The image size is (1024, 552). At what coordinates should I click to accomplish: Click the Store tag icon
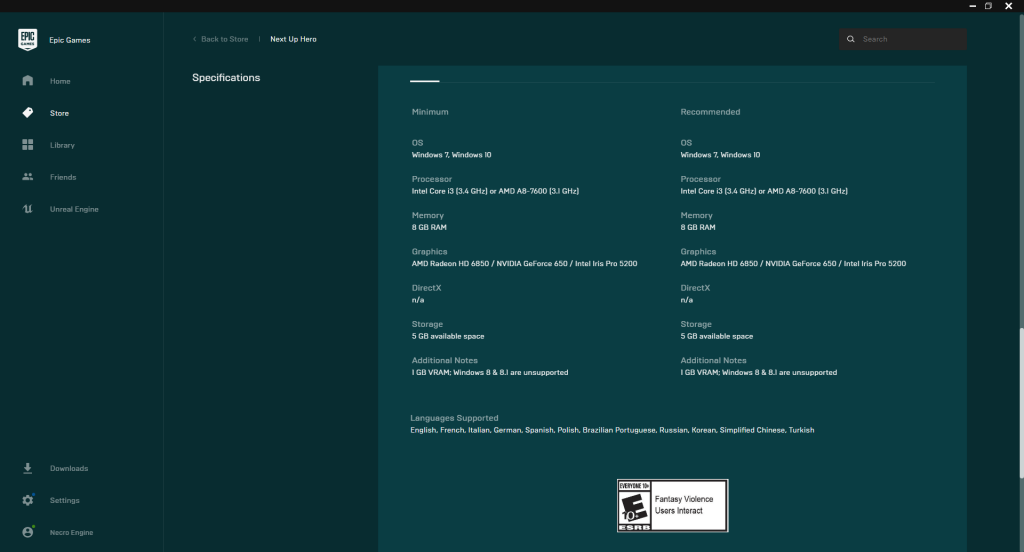coord(27,112)
